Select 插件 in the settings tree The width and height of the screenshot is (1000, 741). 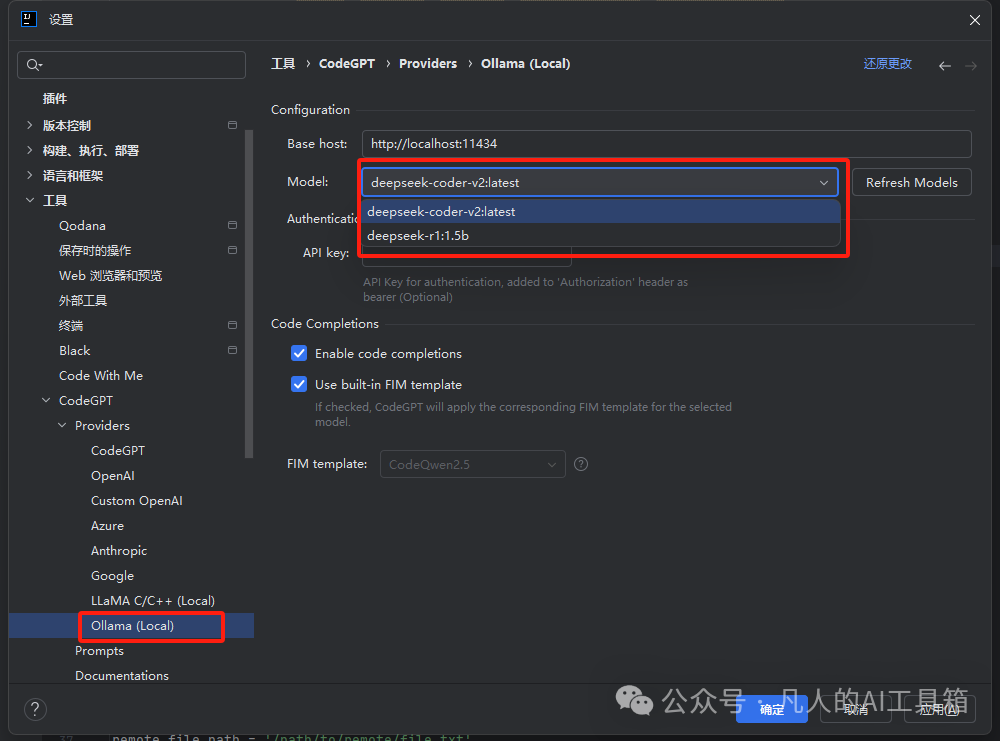click(x=55, y=99)
